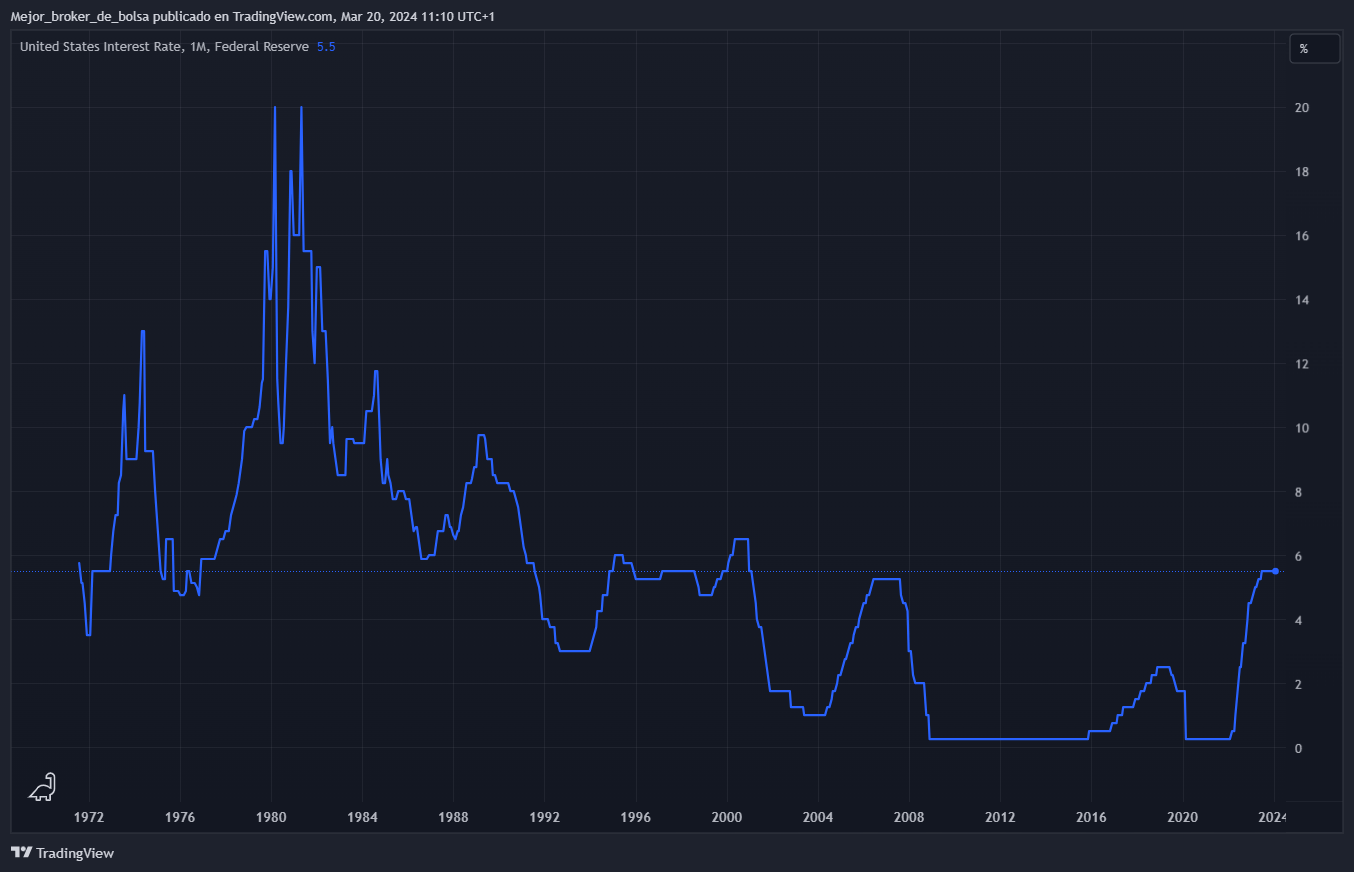Click the 2 label on the price axis
The width and height of the screenshot is (1354, 872).
1299,684
